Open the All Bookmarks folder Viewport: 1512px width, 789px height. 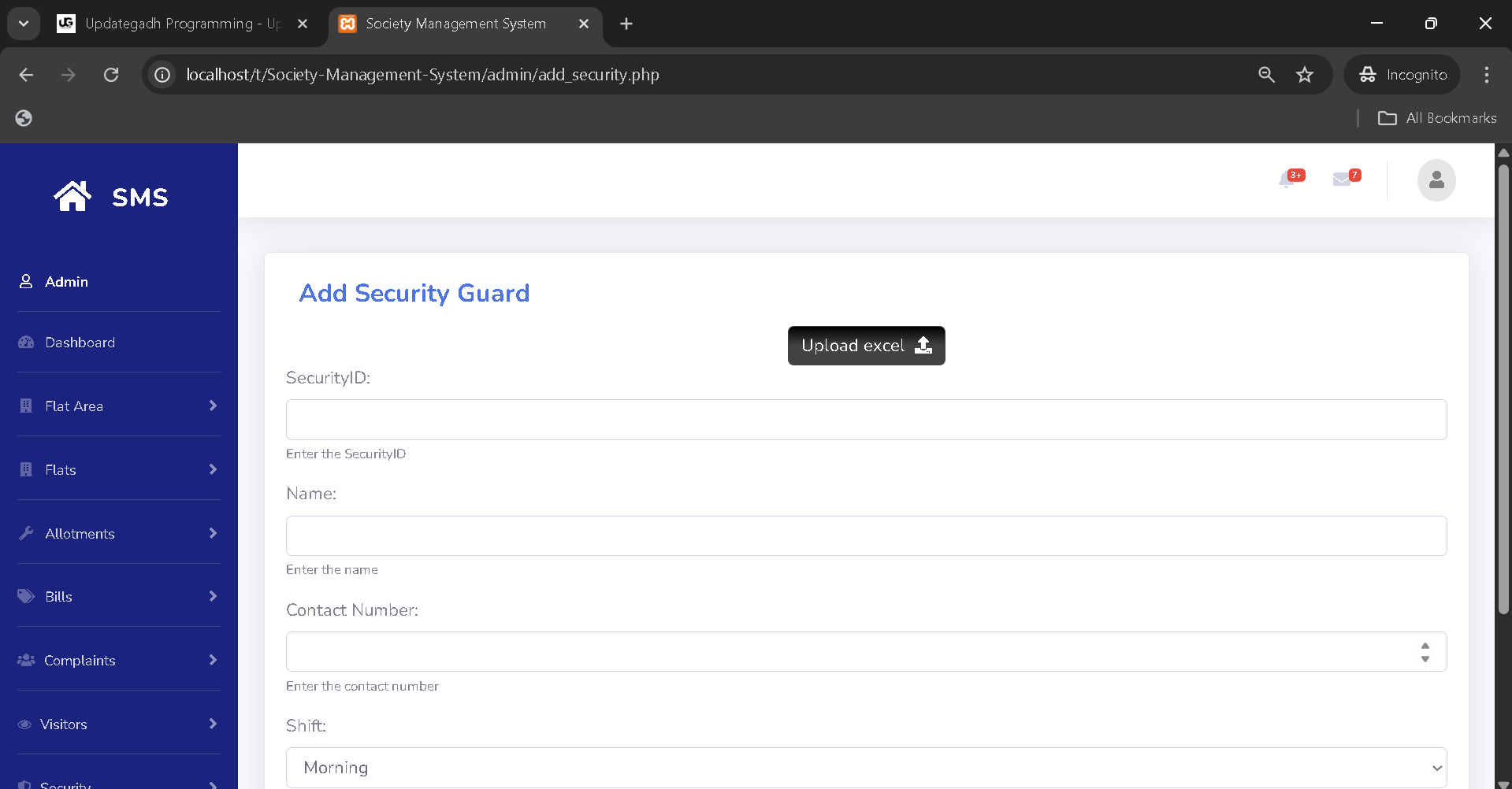tap(1436, 118)
